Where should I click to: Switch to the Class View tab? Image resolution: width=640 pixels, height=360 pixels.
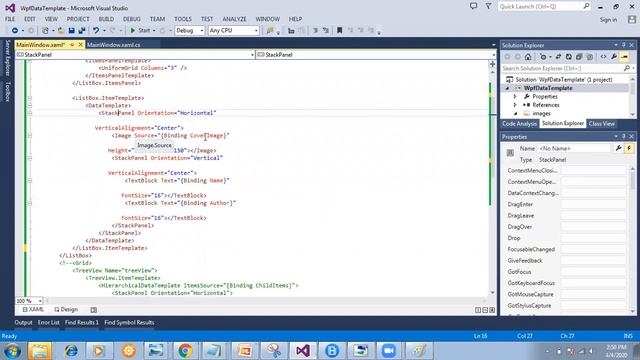pos(601,124)
